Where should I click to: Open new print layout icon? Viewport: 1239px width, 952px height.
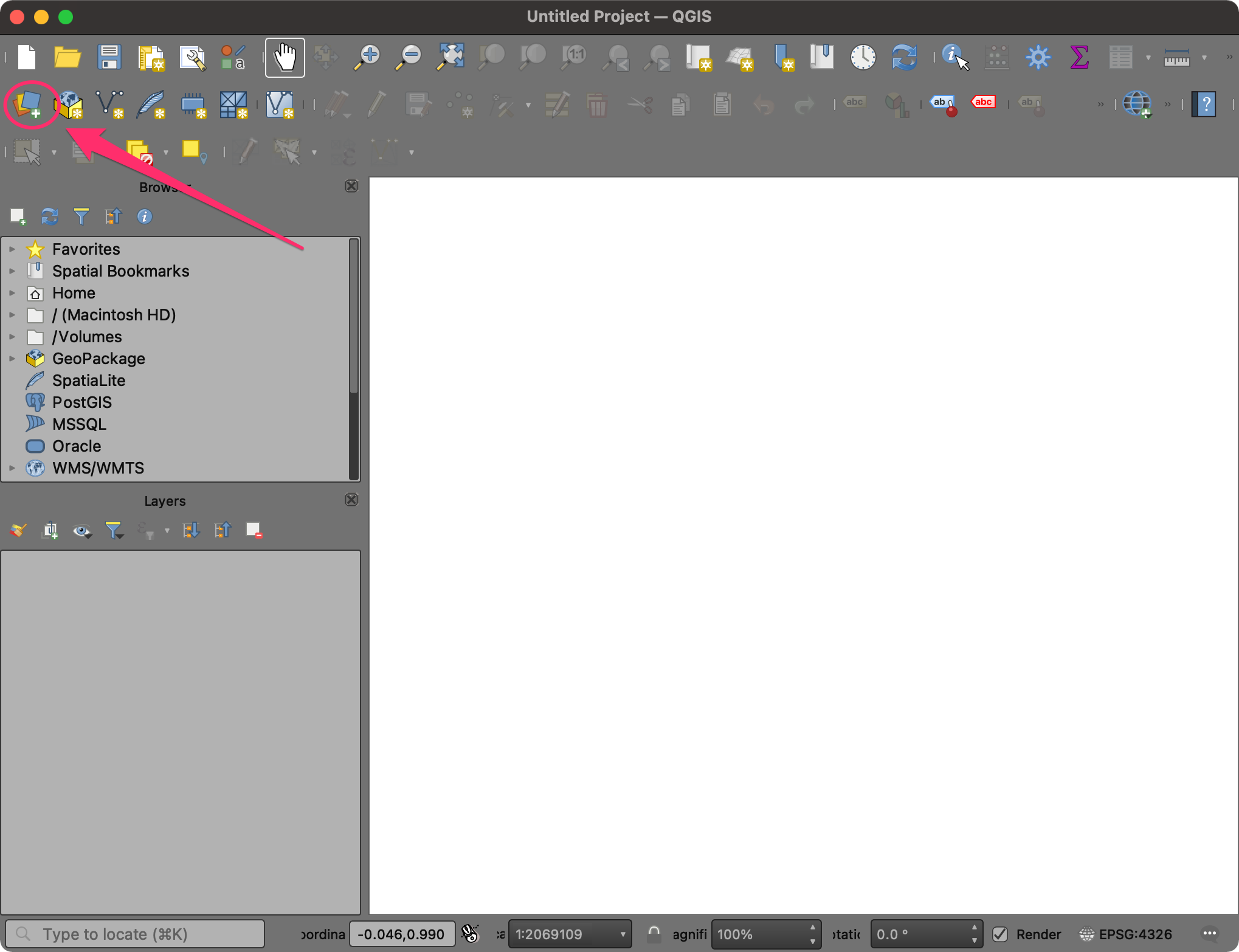click(x=151, y=58)
